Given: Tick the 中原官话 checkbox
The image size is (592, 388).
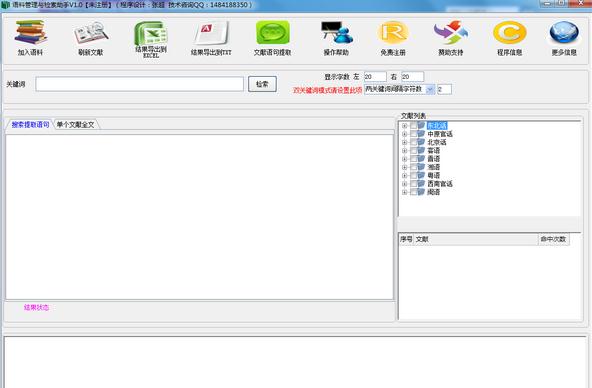Looking at the screenshot, I should 413,134.
